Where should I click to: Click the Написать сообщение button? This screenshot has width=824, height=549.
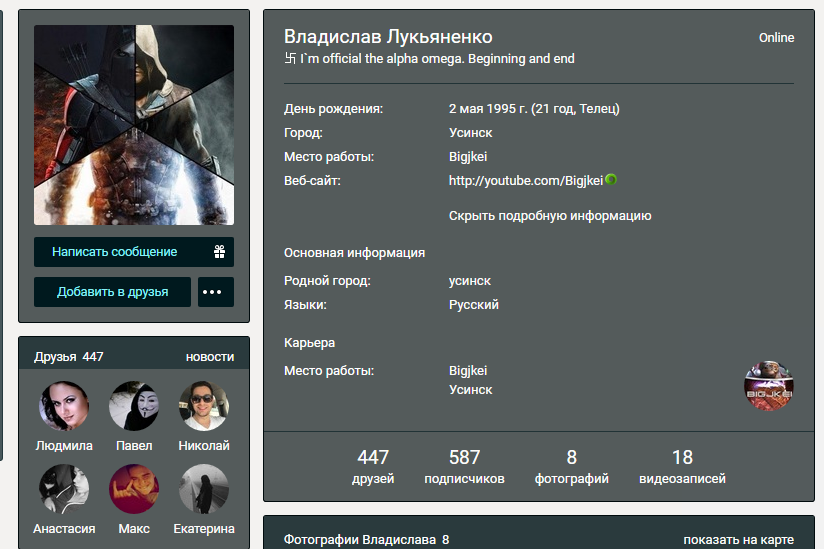(134, 252)
